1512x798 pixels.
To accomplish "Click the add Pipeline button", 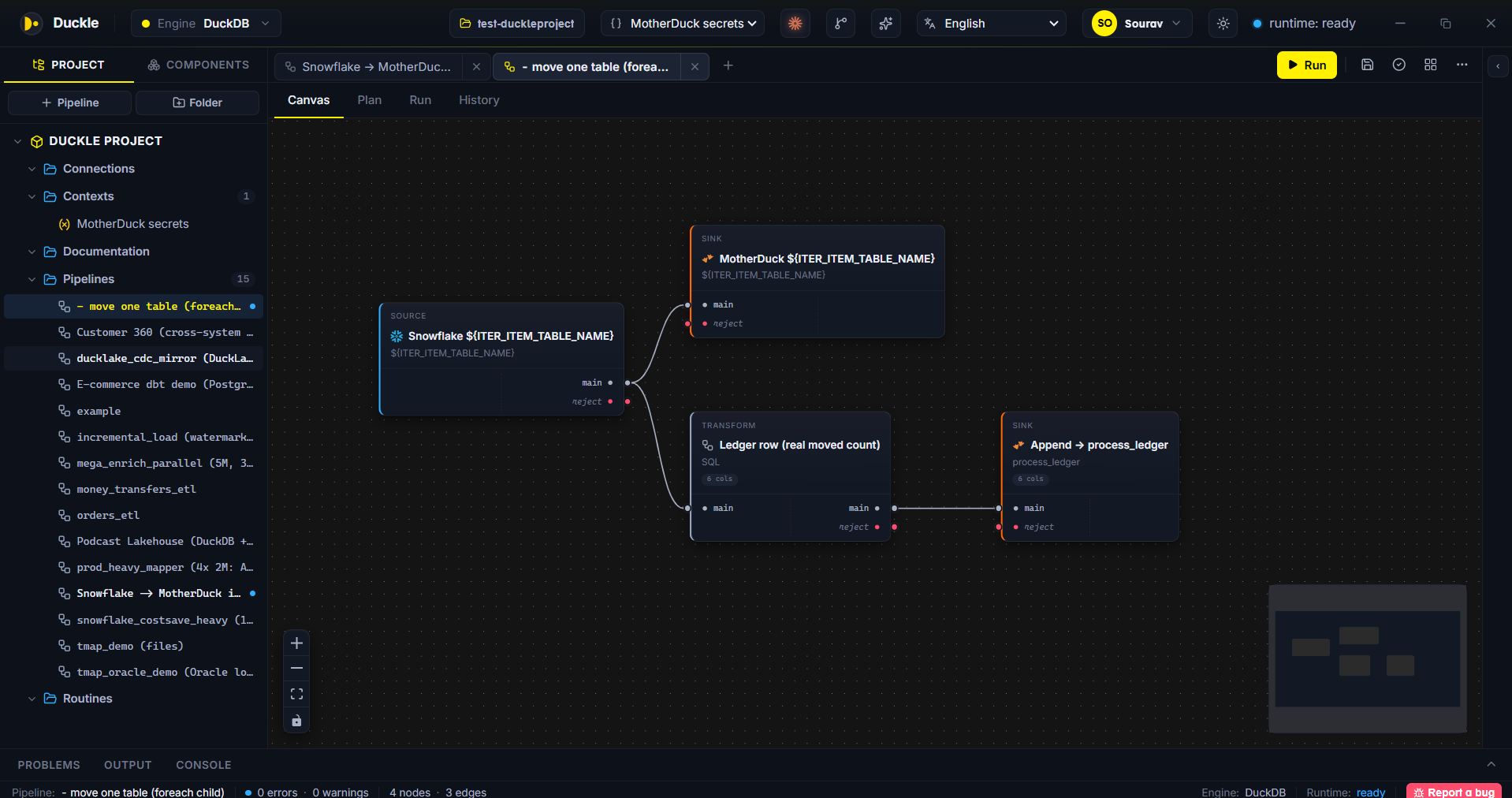I will pos(70,103).
